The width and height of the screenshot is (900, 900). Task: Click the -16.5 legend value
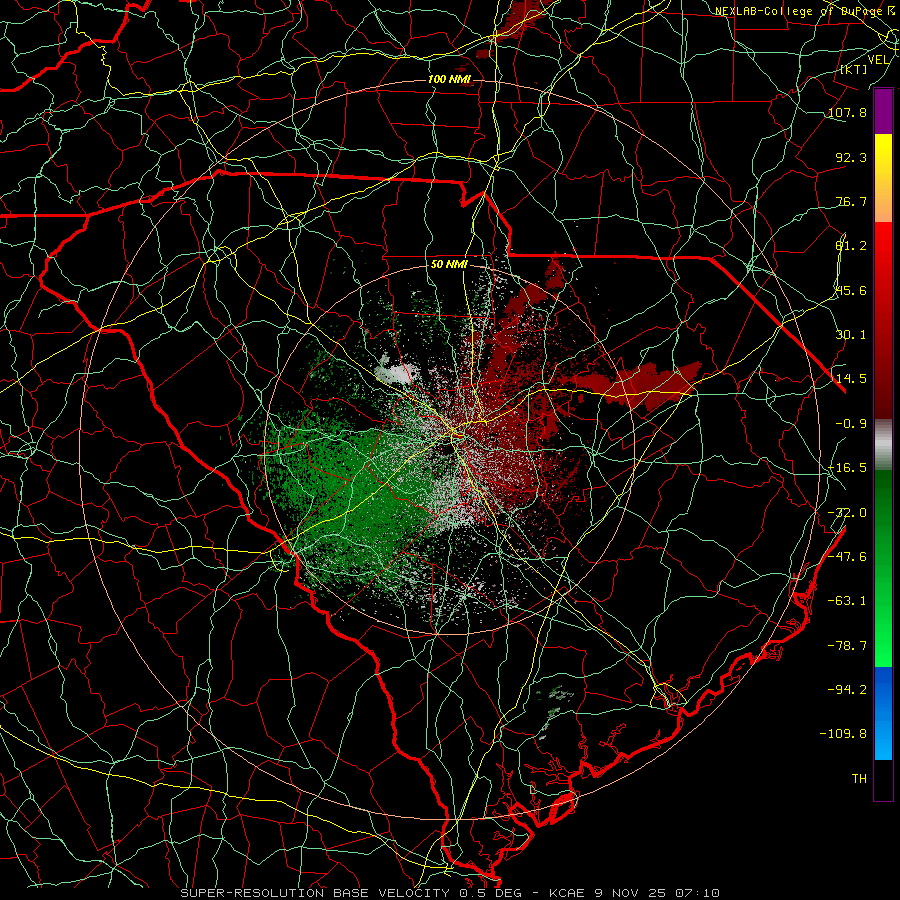[847, 468]
